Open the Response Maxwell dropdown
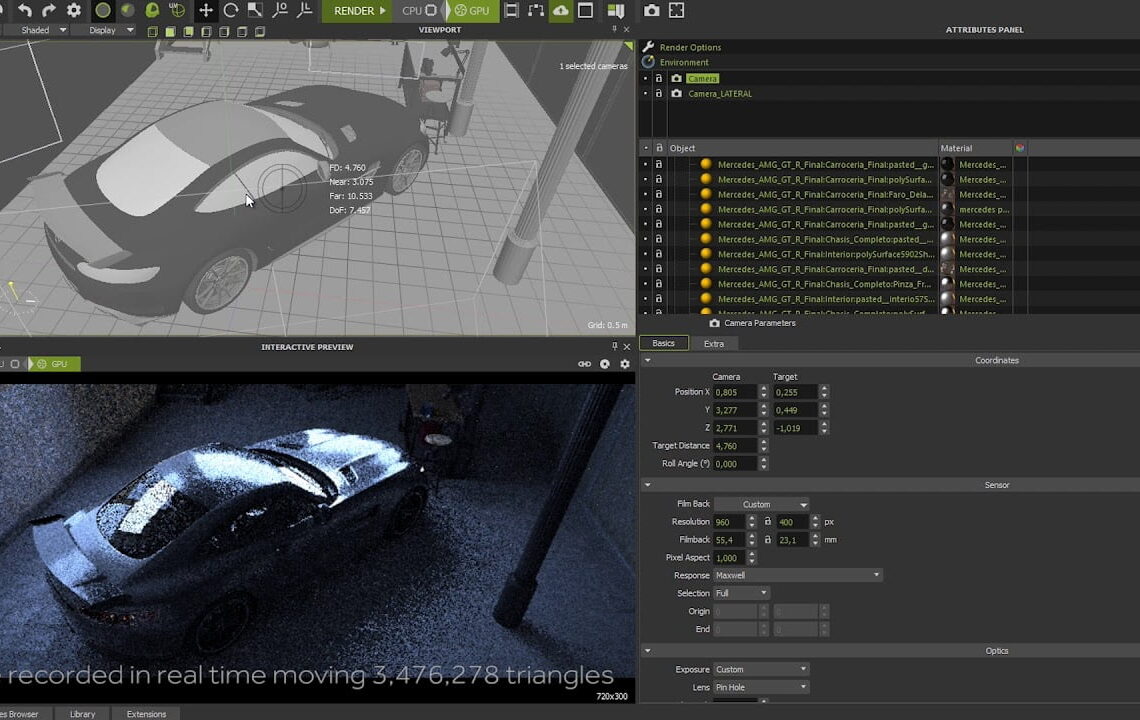 [x=797, y=575]
